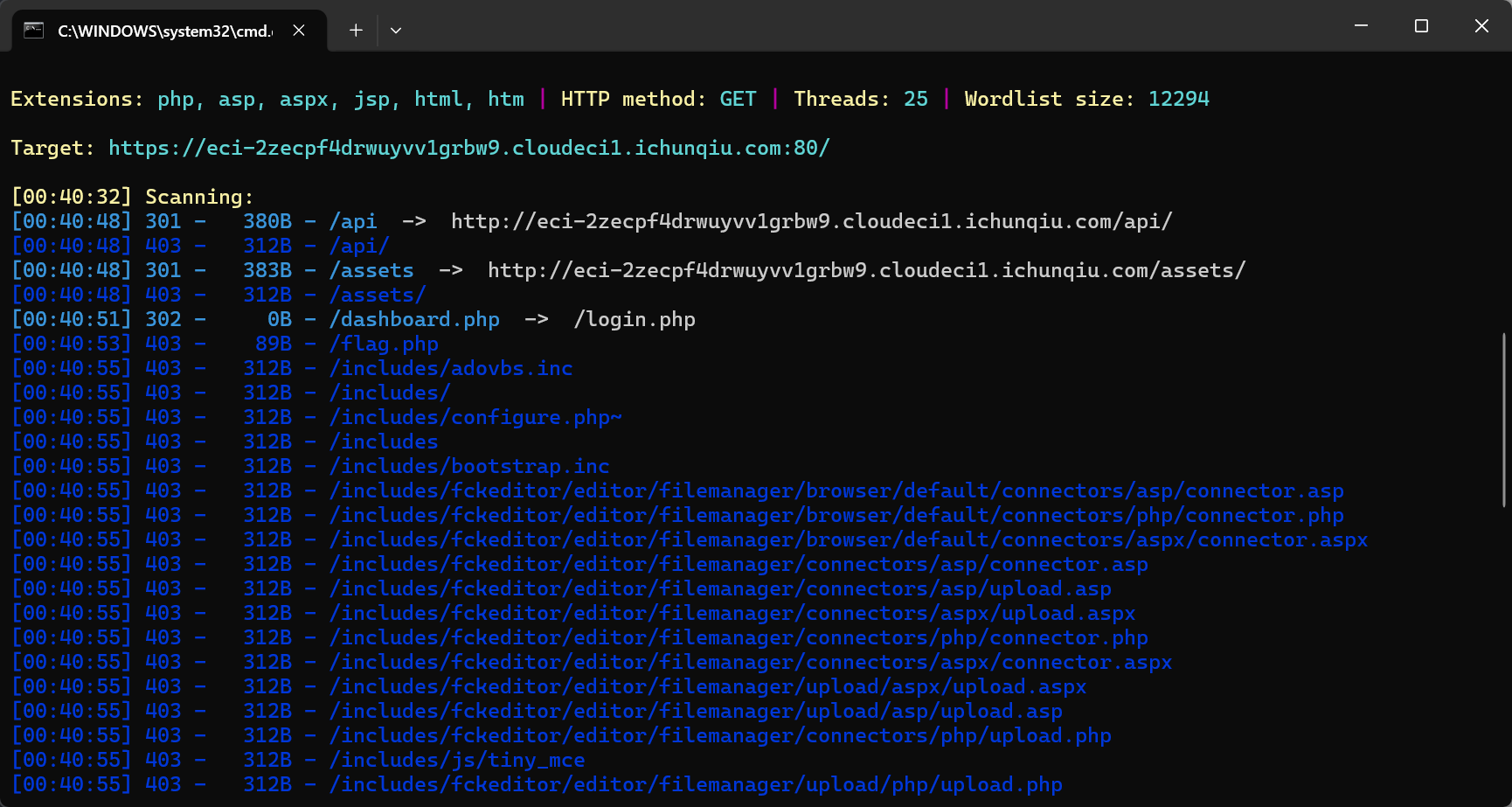Click the filemanager/upload/php/upload.php path
1512x807 pixels.
click(x=696, y=784)
